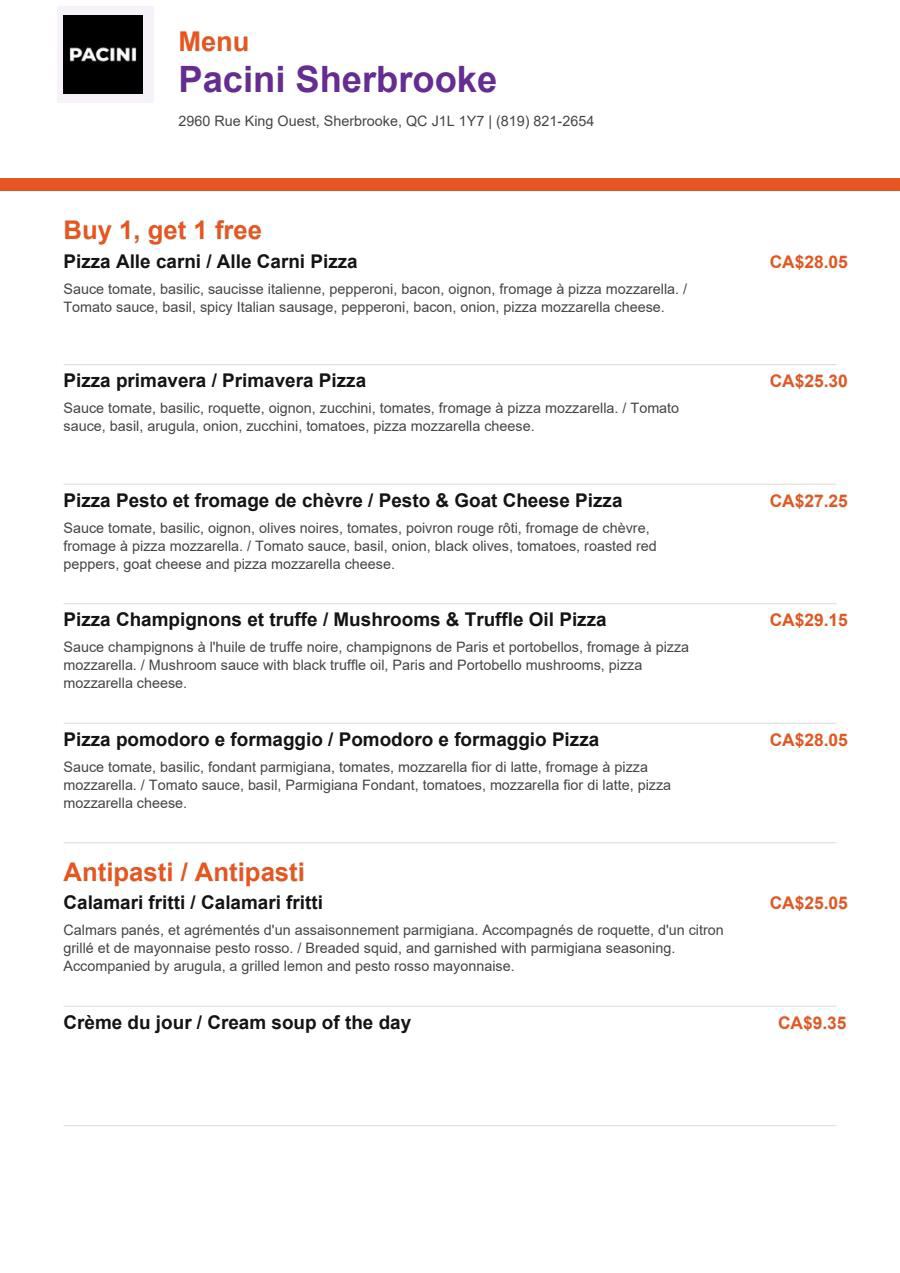The width and height of the screenshot is (900, 1273).
Task: Select Pomodoro e formaggio Pizza item
Action: click(331, 740)
